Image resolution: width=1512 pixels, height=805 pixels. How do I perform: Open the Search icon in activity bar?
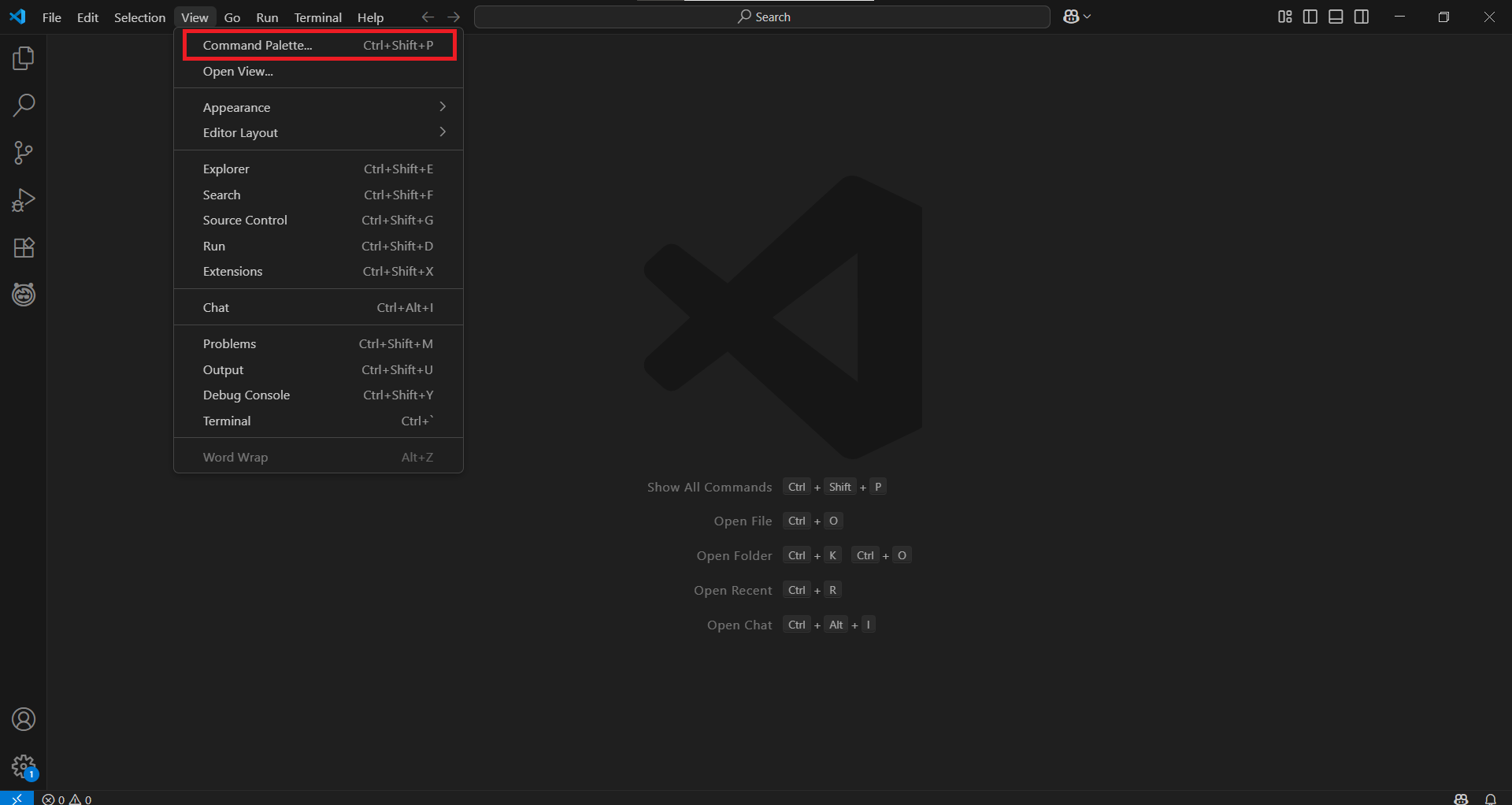pos(24,106)
